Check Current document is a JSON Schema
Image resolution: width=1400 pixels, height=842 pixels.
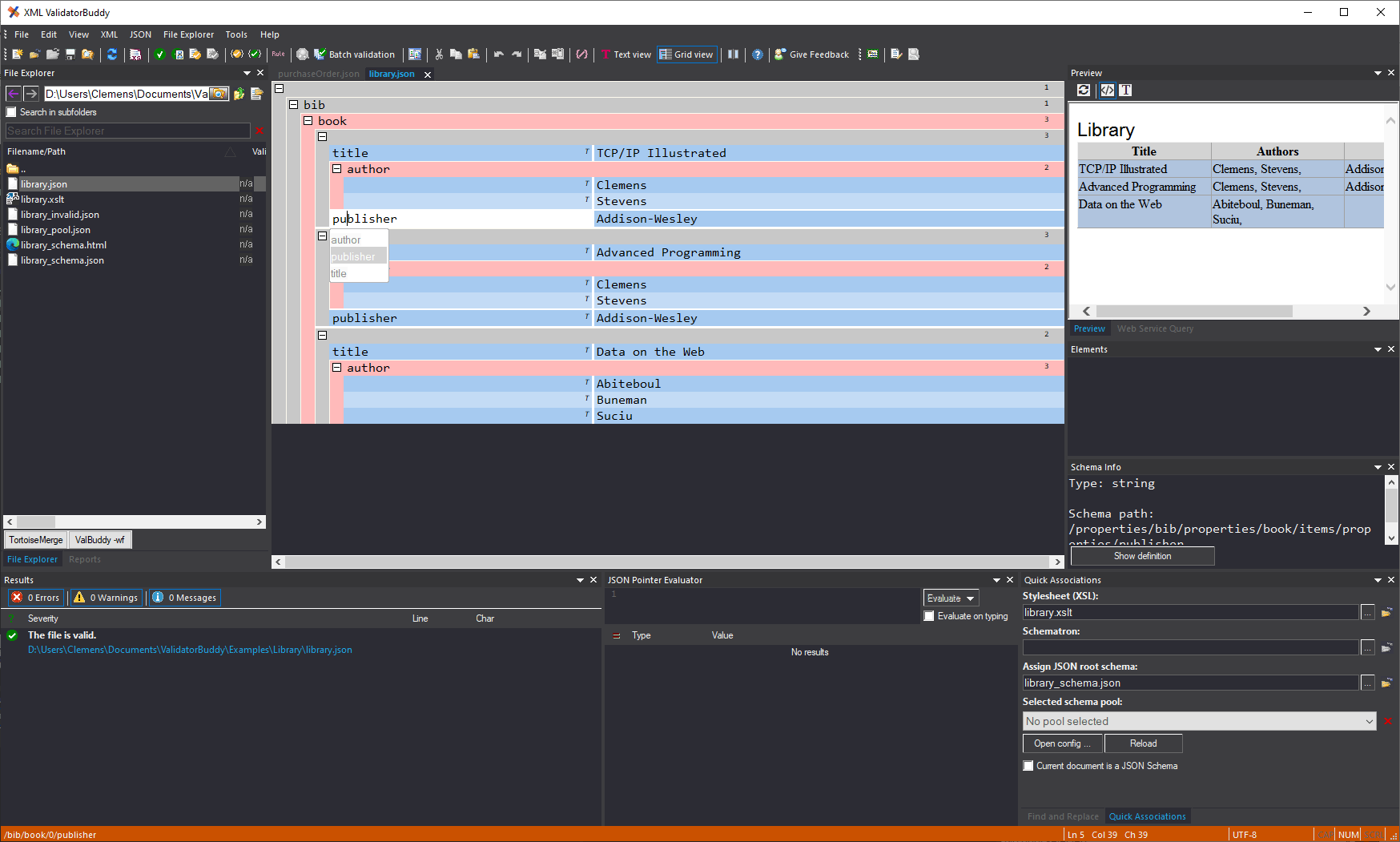click(1028, 765)
